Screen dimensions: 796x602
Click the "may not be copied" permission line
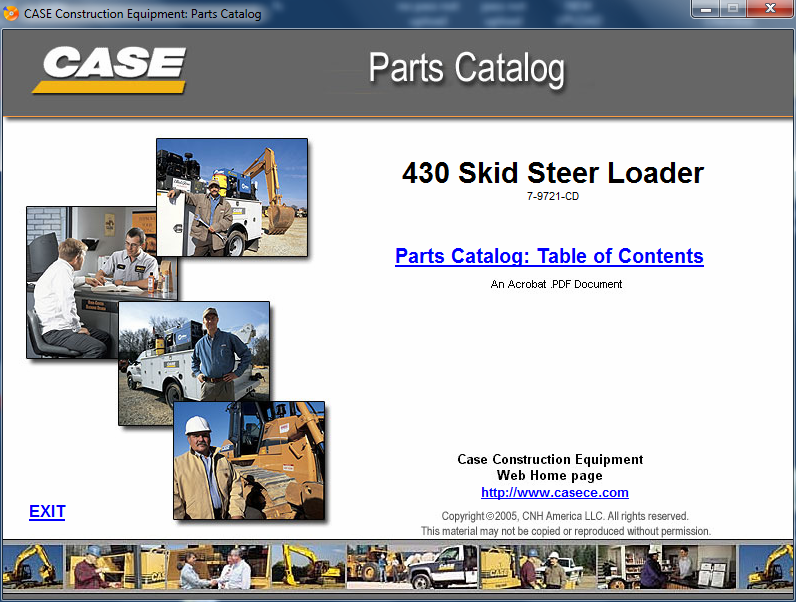click(566, 531)
